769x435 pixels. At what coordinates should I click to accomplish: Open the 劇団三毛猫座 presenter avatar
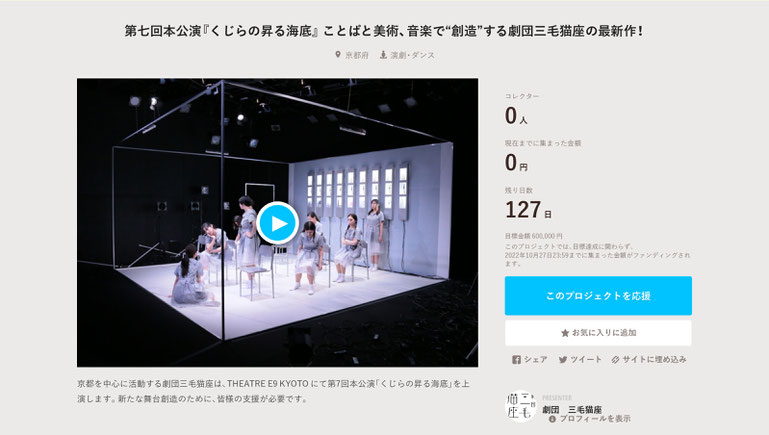coord(520,406)
